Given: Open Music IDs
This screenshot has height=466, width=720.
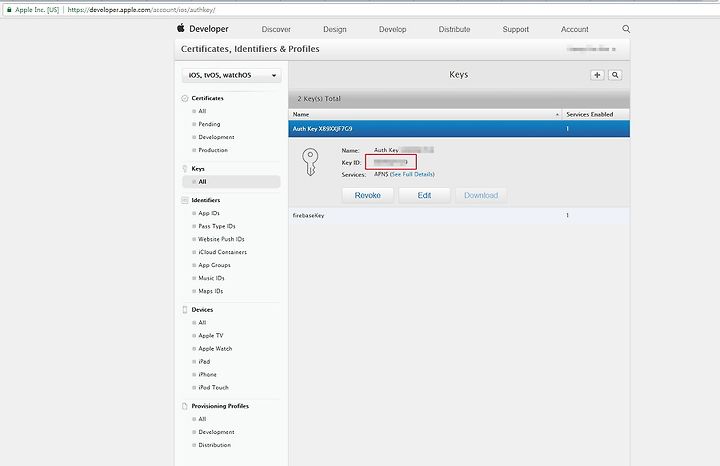Looking at the screenshot, I should [x=211, y=278].
